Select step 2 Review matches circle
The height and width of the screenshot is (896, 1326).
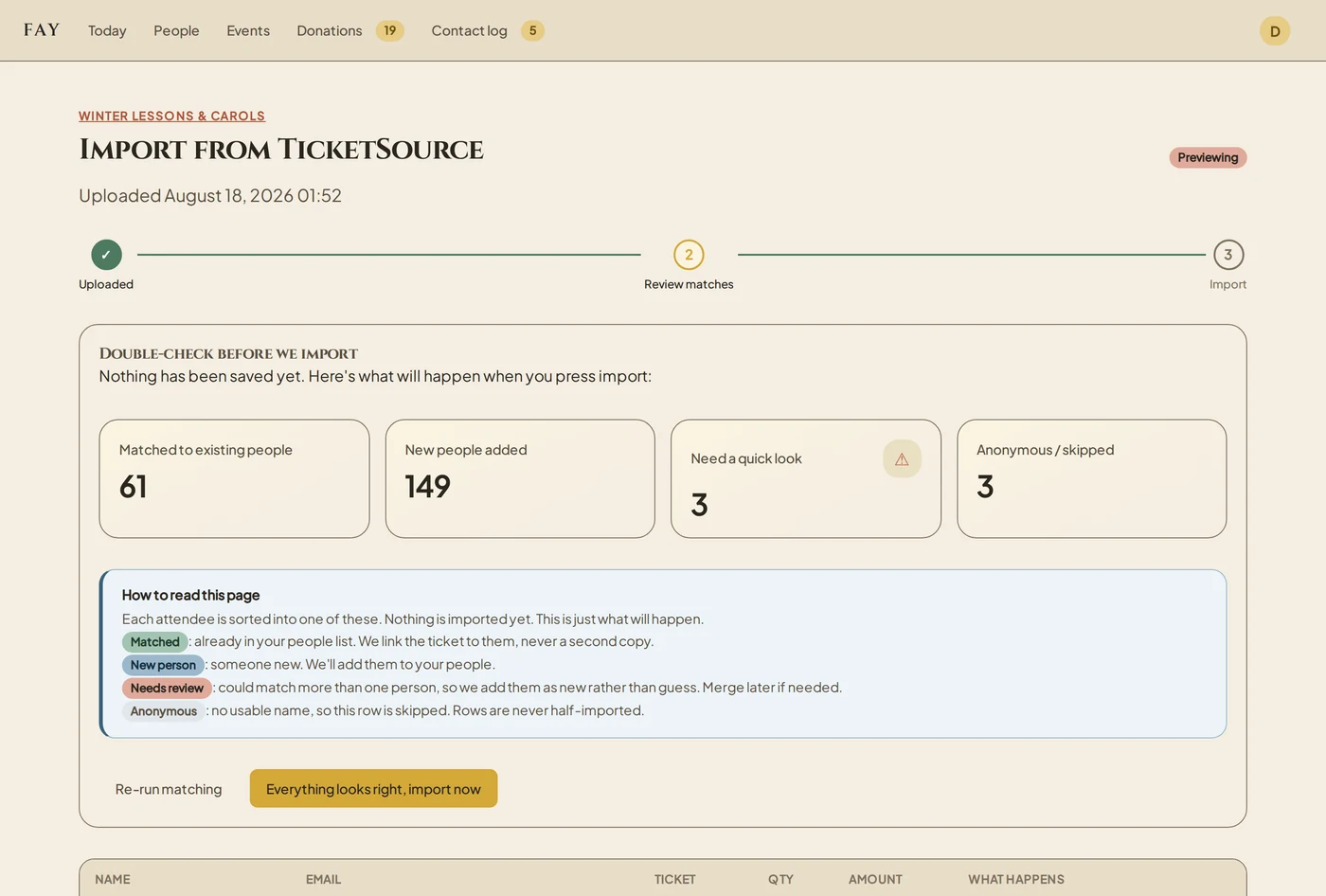click(689, 254)
